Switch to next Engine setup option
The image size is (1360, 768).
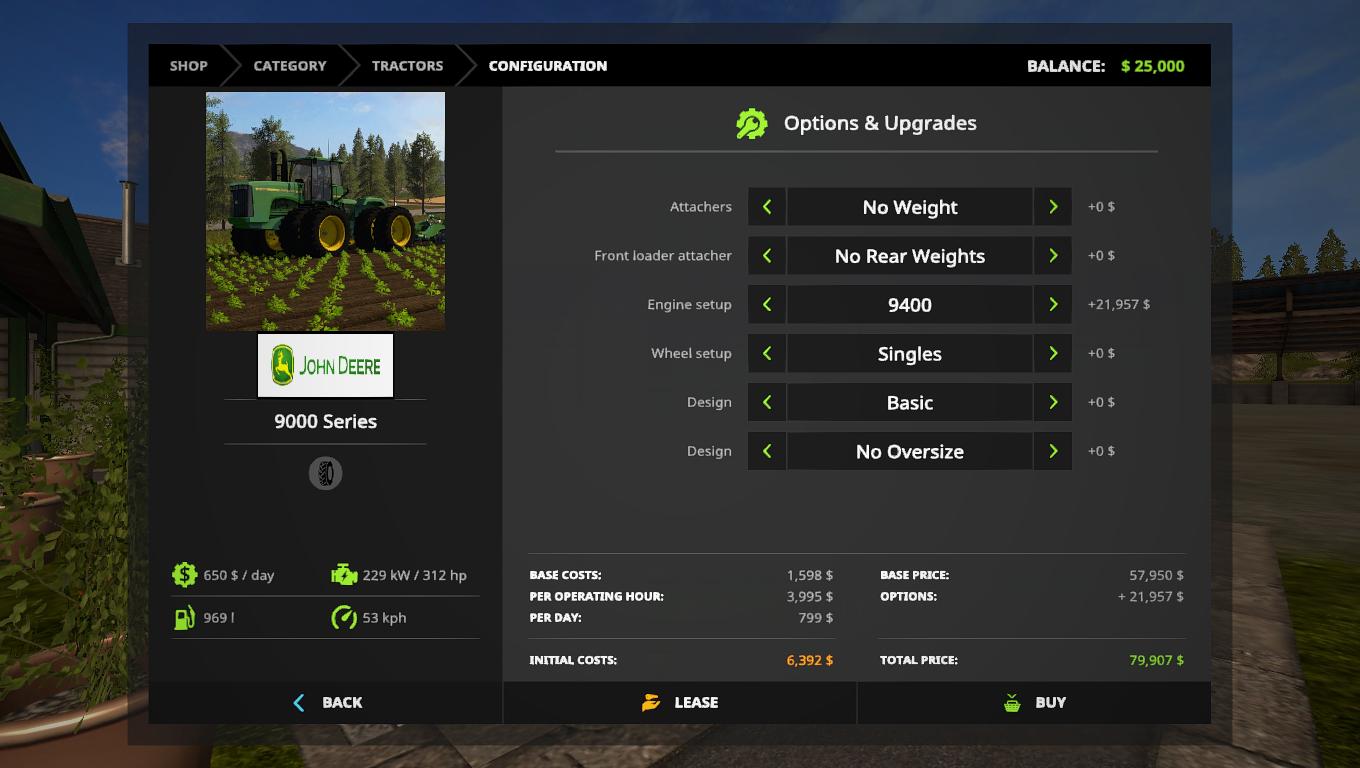click(x=1053, y=305)
